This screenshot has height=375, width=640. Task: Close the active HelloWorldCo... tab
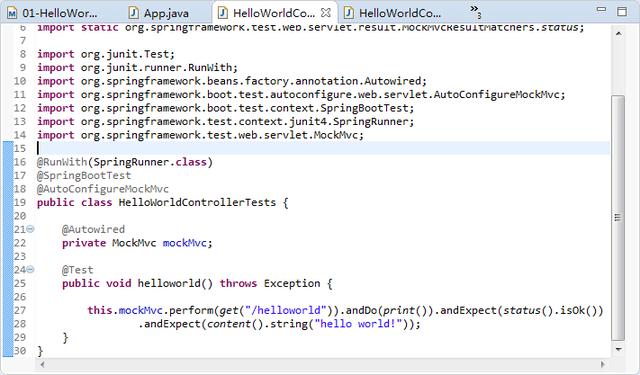pyautogui.click(x=326, y=13)
